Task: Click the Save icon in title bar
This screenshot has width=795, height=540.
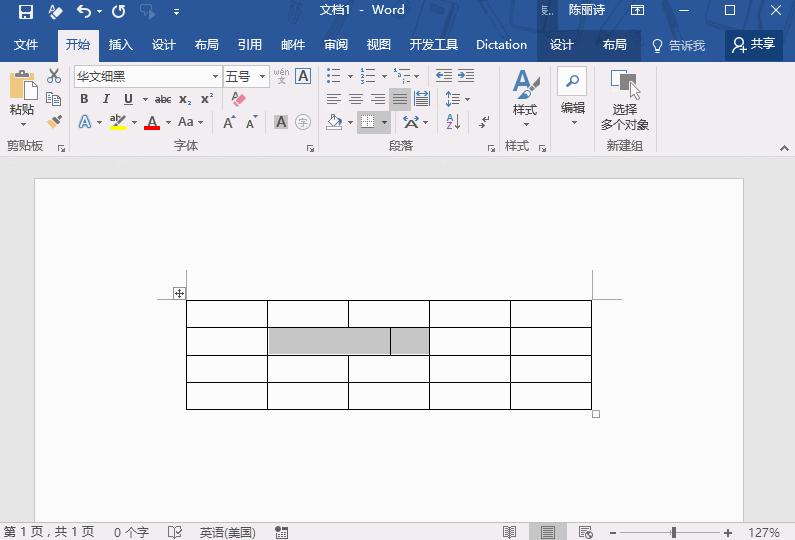Action: pyautogui.click(x=25, y=11)
